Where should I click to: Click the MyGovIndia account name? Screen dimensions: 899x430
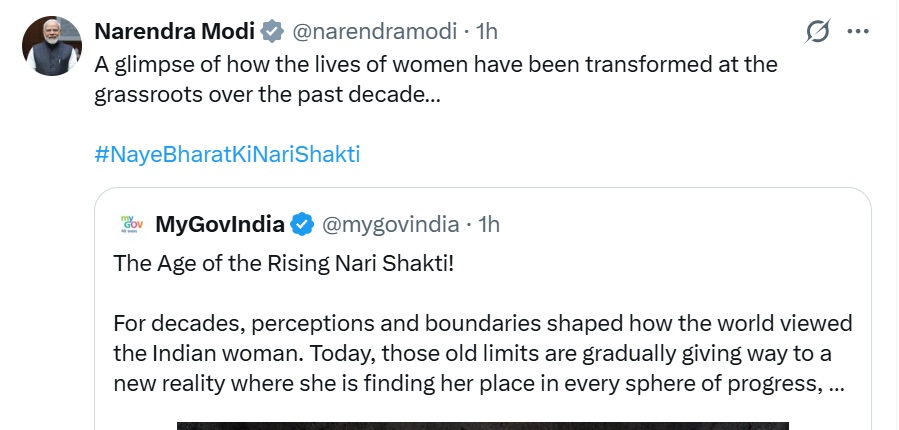(220, 223)
